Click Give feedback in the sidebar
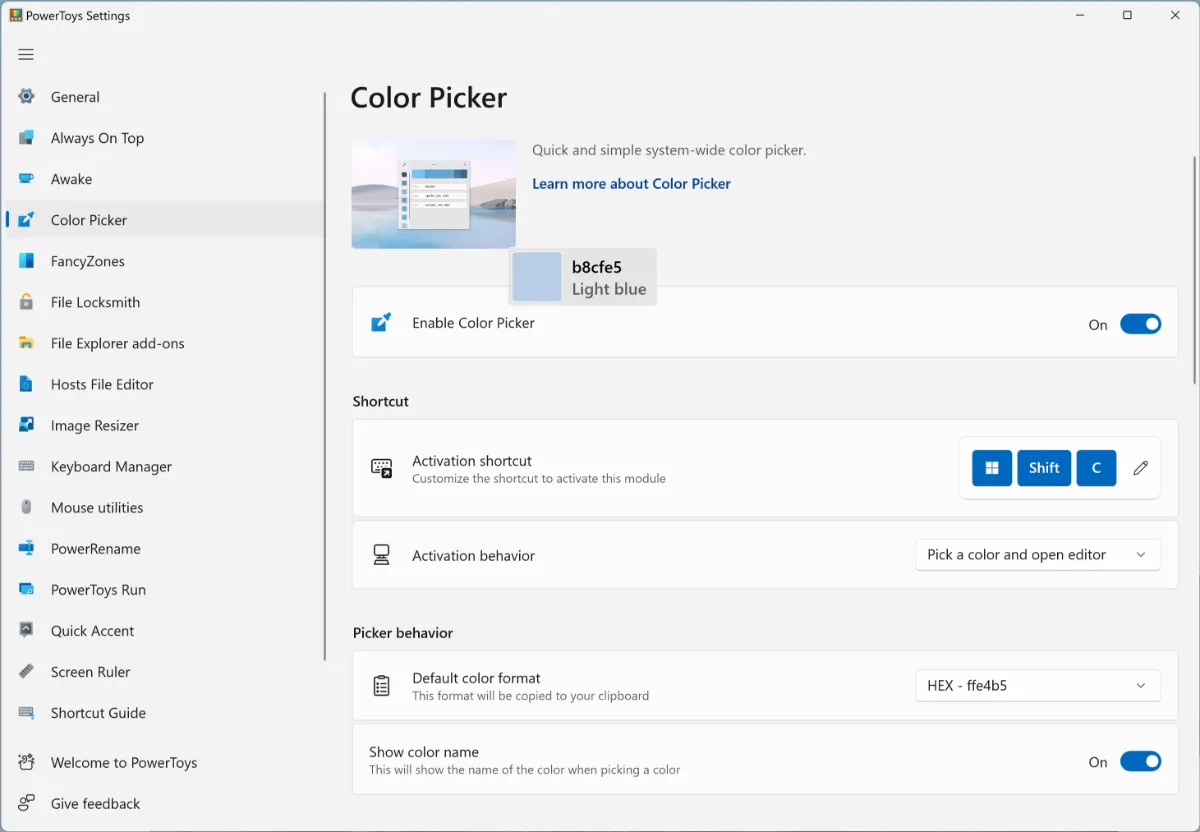1200x832 pixels. click(95, 804)
